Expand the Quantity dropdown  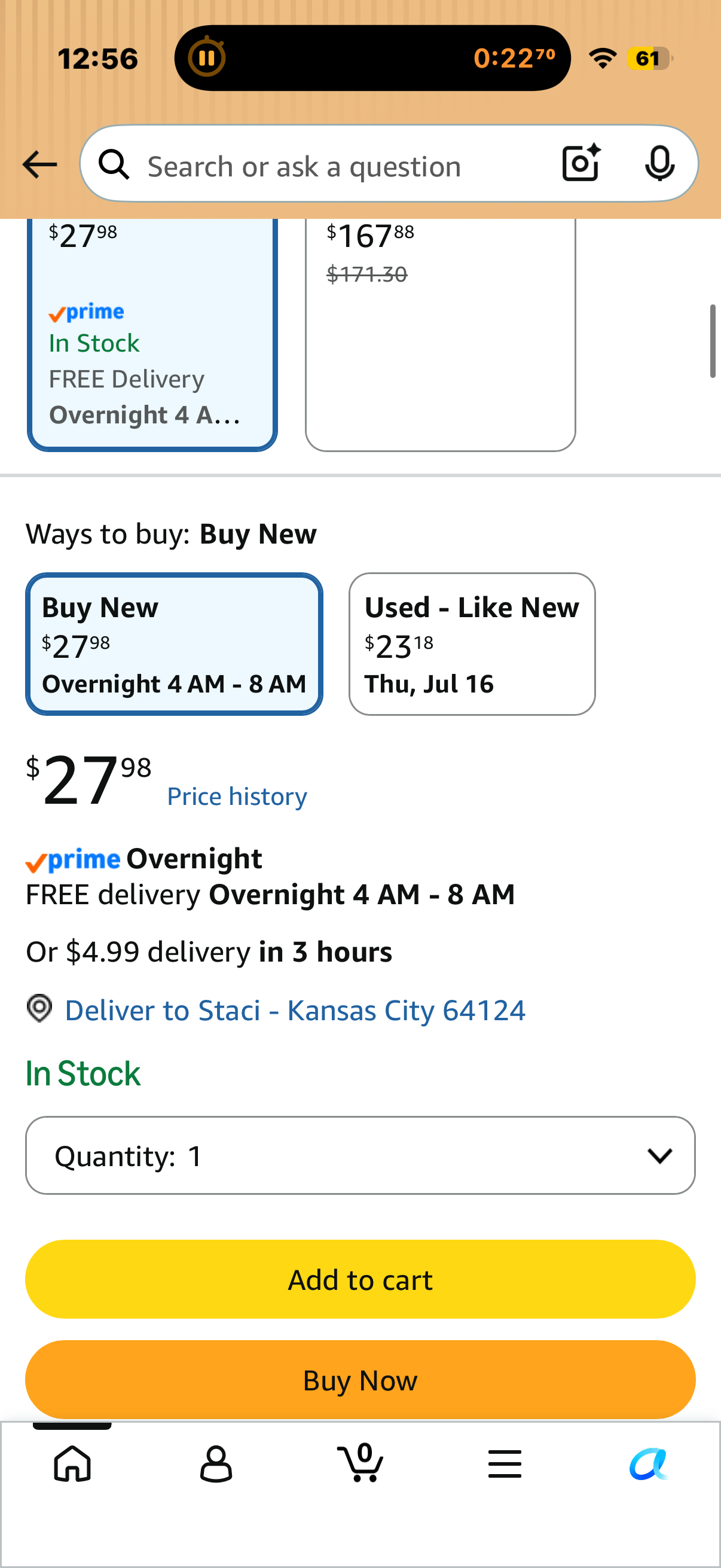coord(360,1155)
